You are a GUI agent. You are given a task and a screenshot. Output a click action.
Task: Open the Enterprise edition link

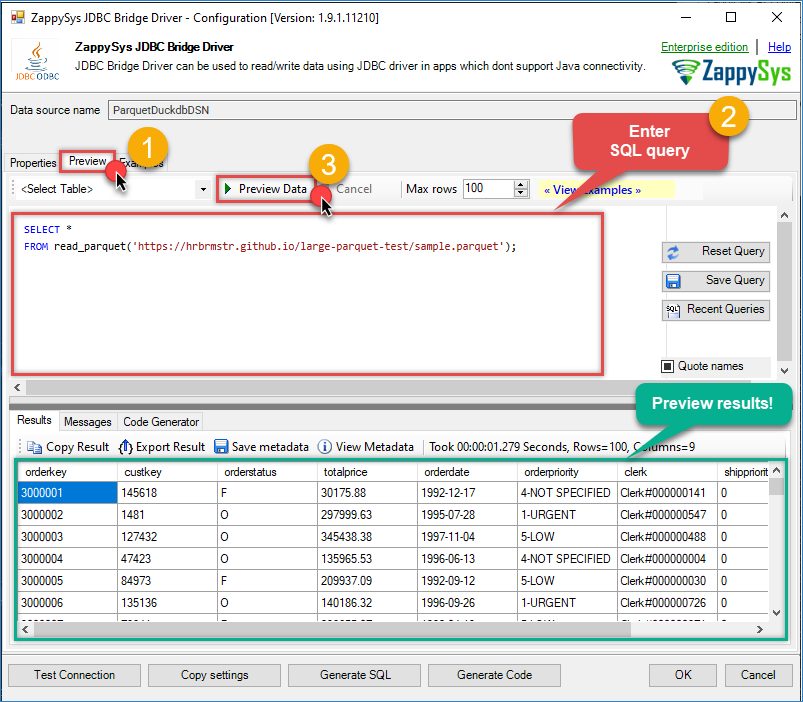click(x=704, y=47)
